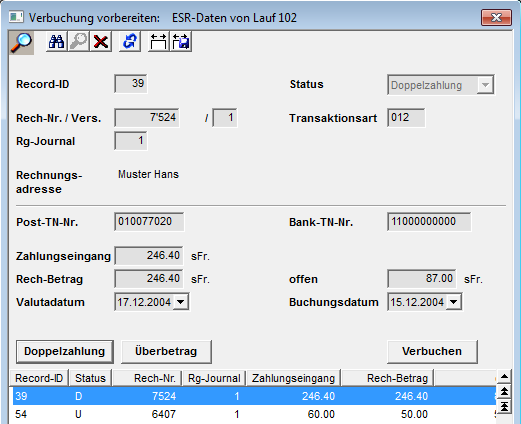Screen dimensions: 521x424
Task: Click the blue refresh arrows icon
Action: click(x=130, y=42)
